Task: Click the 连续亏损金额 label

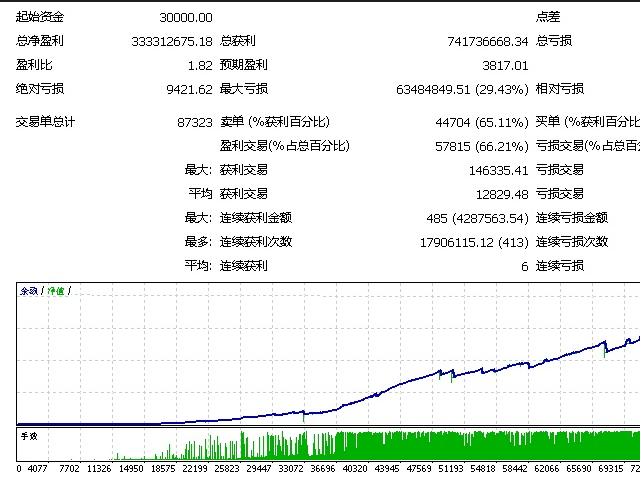Action: coord(572,218)
